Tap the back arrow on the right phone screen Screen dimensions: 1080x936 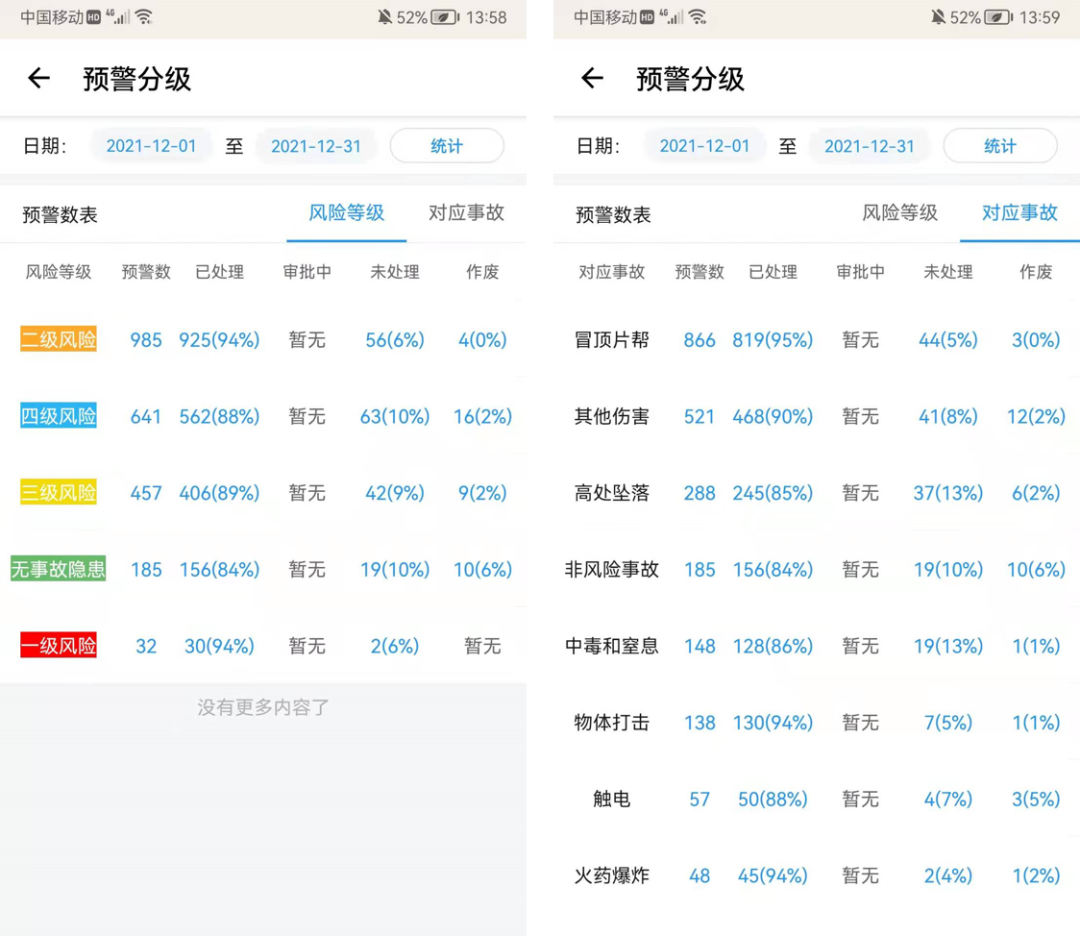[592, 79]
